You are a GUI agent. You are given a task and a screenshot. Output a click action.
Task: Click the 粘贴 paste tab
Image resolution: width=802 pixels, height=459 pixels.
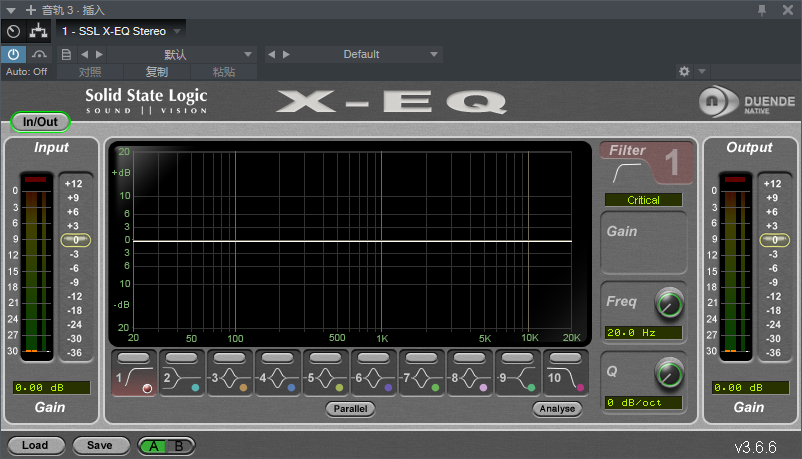tap(224, 72)
